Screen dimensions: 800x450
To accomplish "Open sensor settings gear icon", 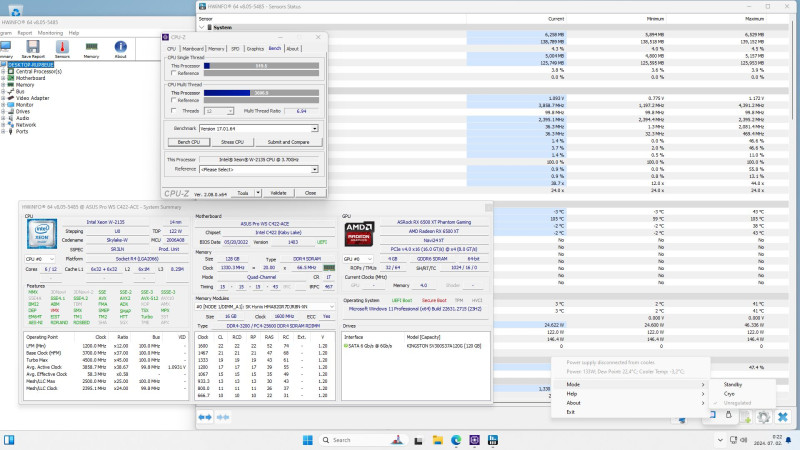I will (763, 417).
